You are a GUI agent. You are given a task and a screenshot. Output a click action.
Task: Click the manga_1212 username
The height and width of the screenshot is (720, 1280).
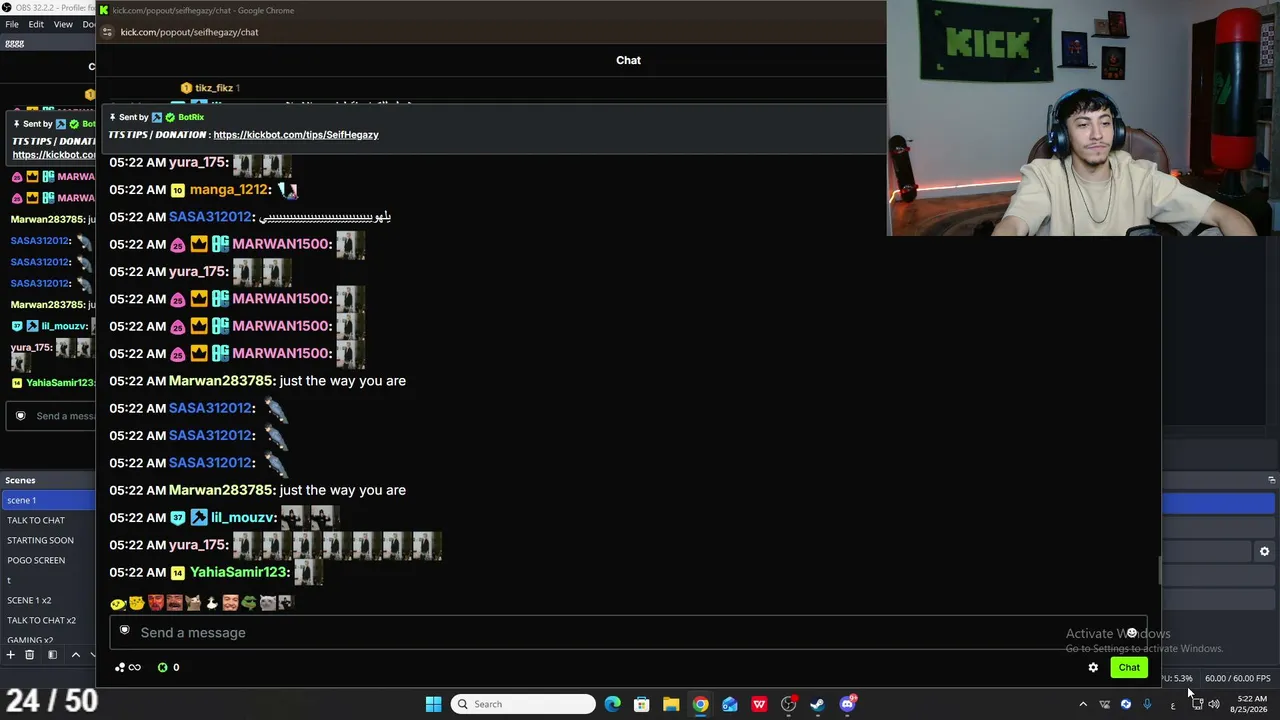[229, 190]
